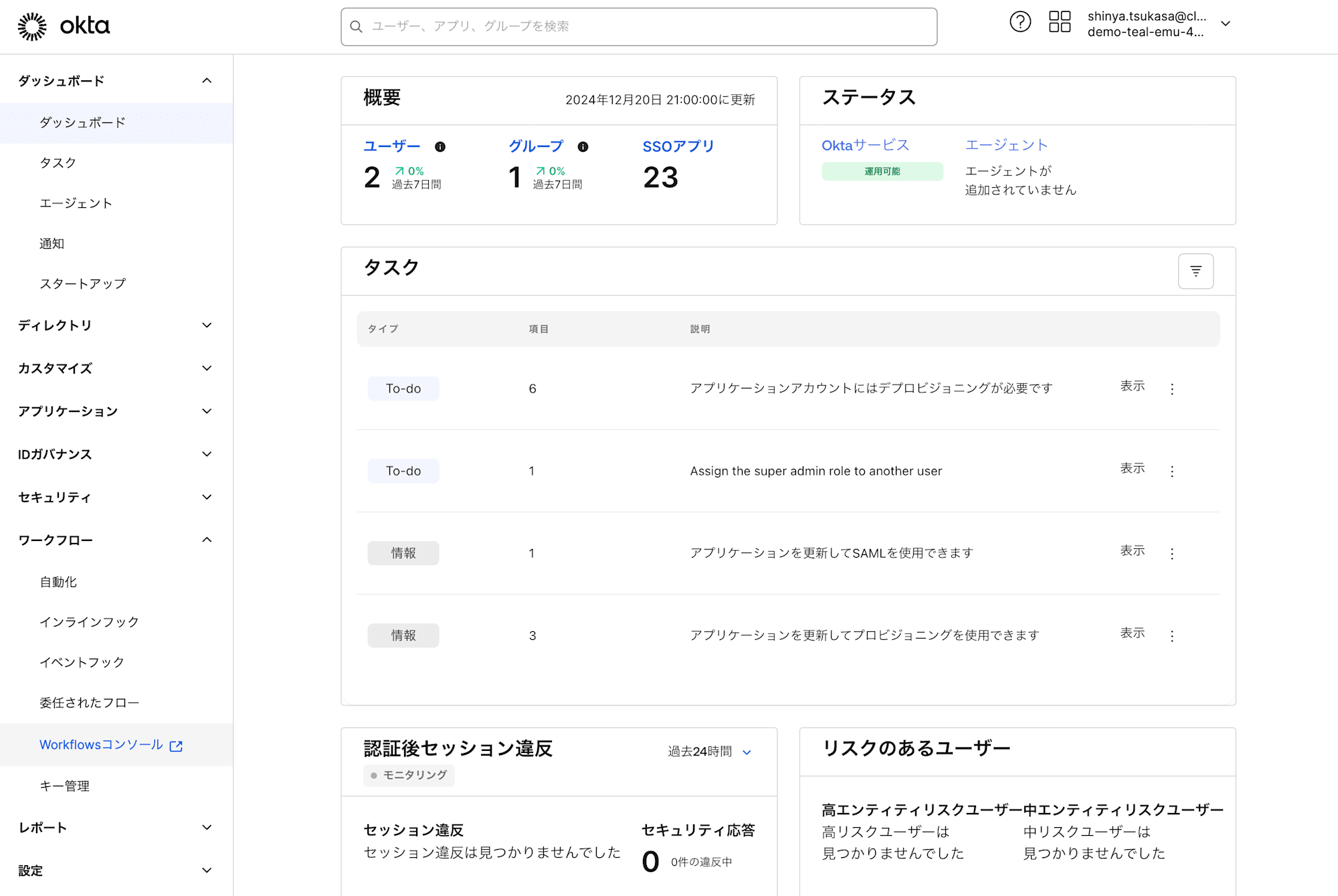
Task: Open more options for デプロビジョニング task row
Action: click(1172, 389)
